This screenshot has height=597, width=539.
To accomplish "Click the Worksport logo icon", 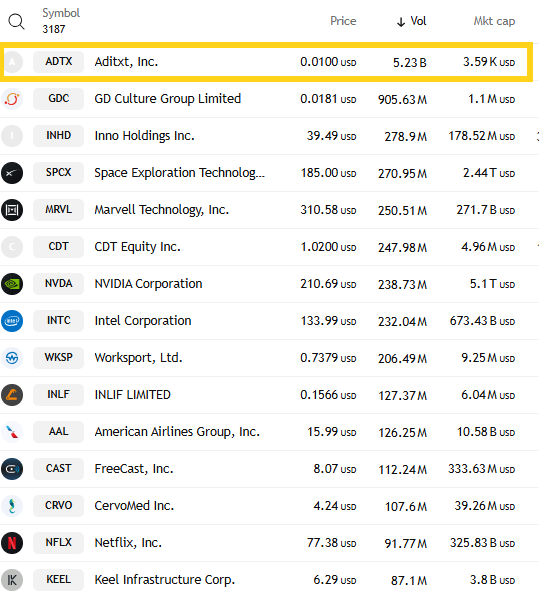I will pyautogui.click(x=12, y=358).
